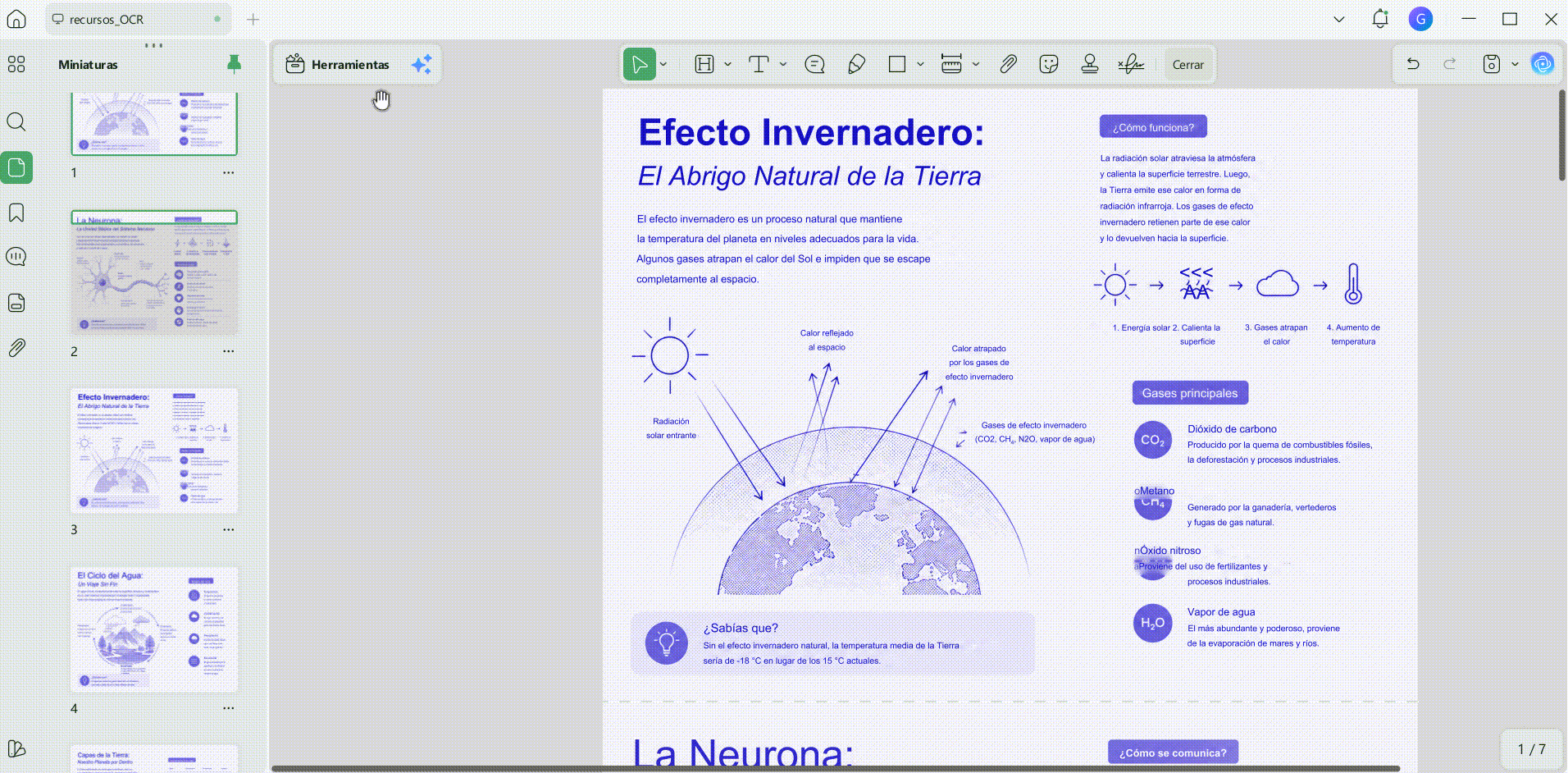
Task: Expand the save options dropdown
Action: click(x=1515, y=64)
